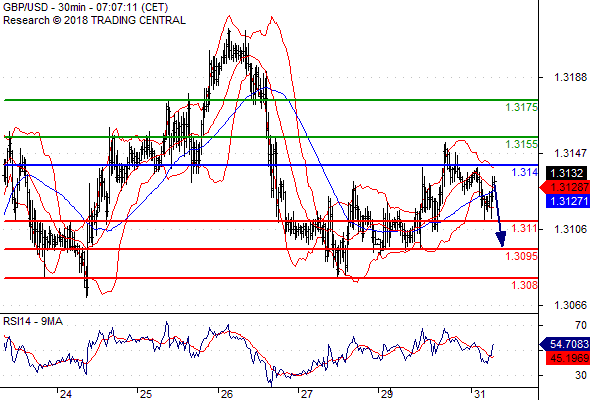Viewport: 590px width, 400px height.
Task: Select the date 29 timeline marker
Action: pyautogui.click(x=387, y=394)
